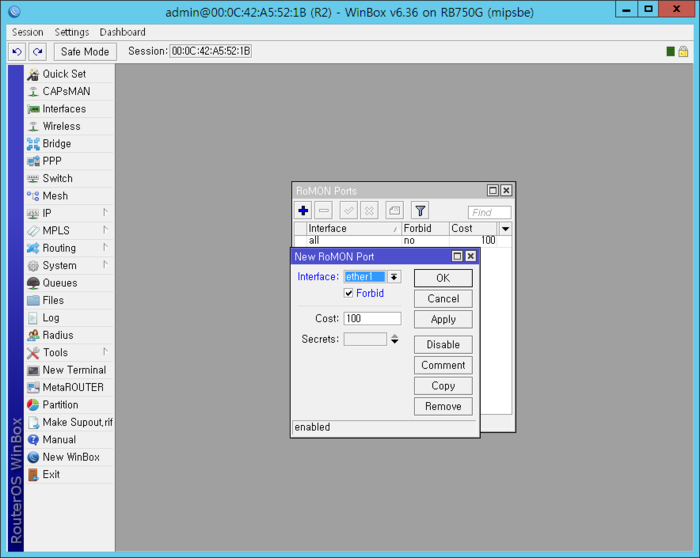700x558 pixels.
Task: Open the Settings menu
Action: [72, 32]
